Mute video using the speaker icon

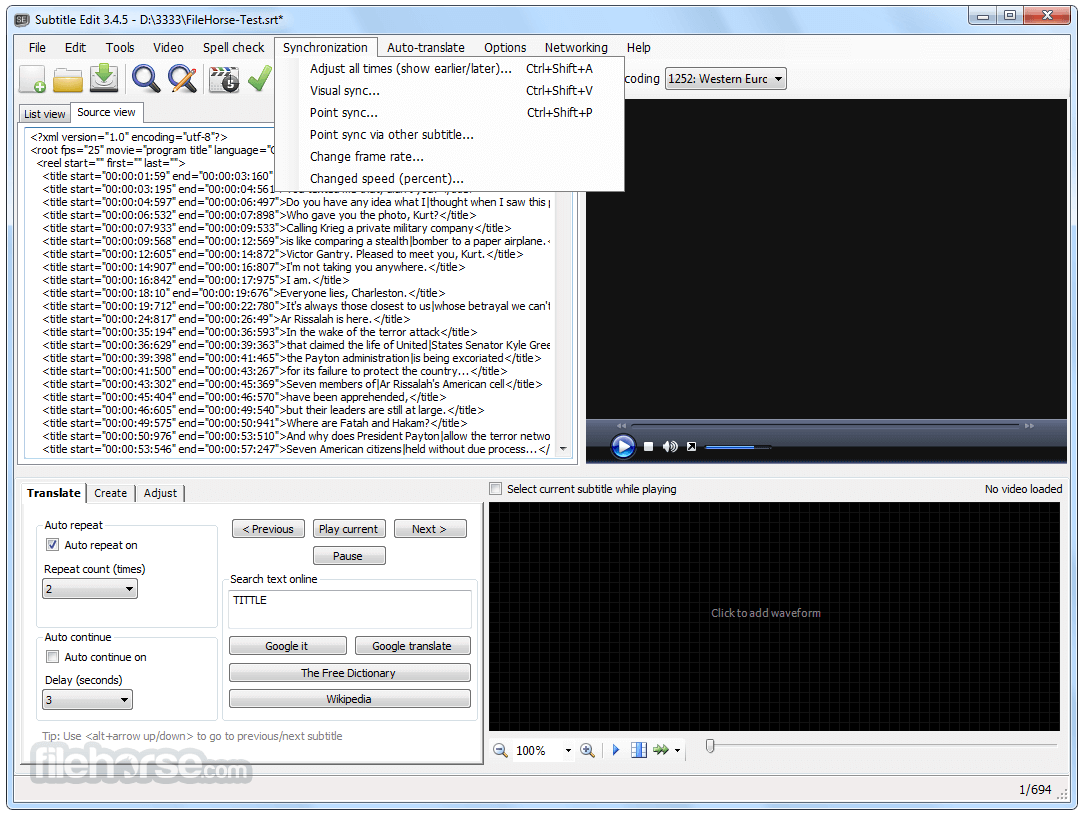coord(670,447)
